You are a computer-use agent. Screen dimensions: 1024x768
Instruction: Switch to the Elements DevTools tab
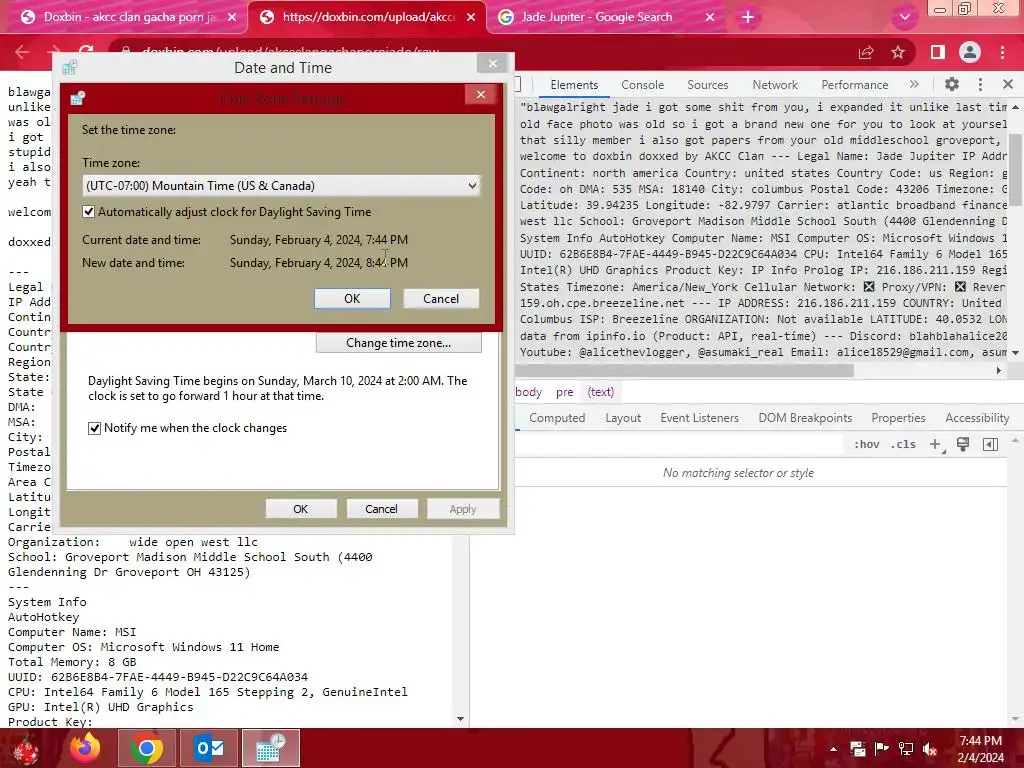tap(573, 85)
